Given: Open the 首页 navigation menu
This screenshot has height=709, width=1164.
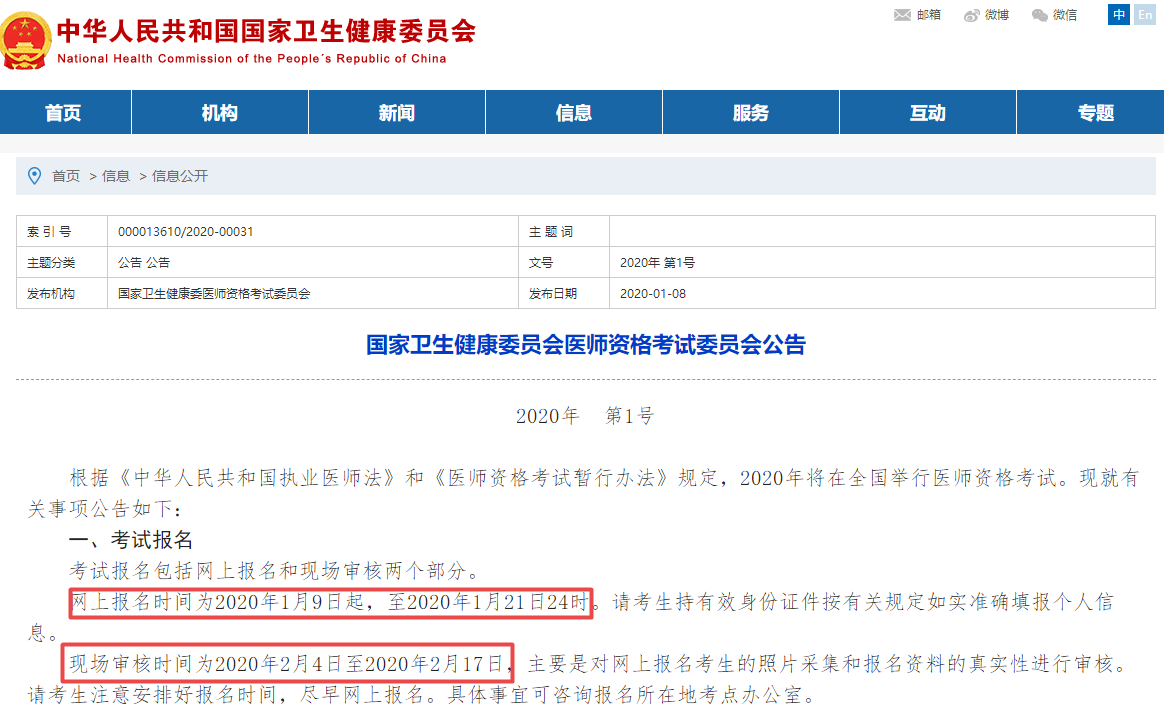Looking at the screenshot, I should pyautogui.click(x=64, y=111).
